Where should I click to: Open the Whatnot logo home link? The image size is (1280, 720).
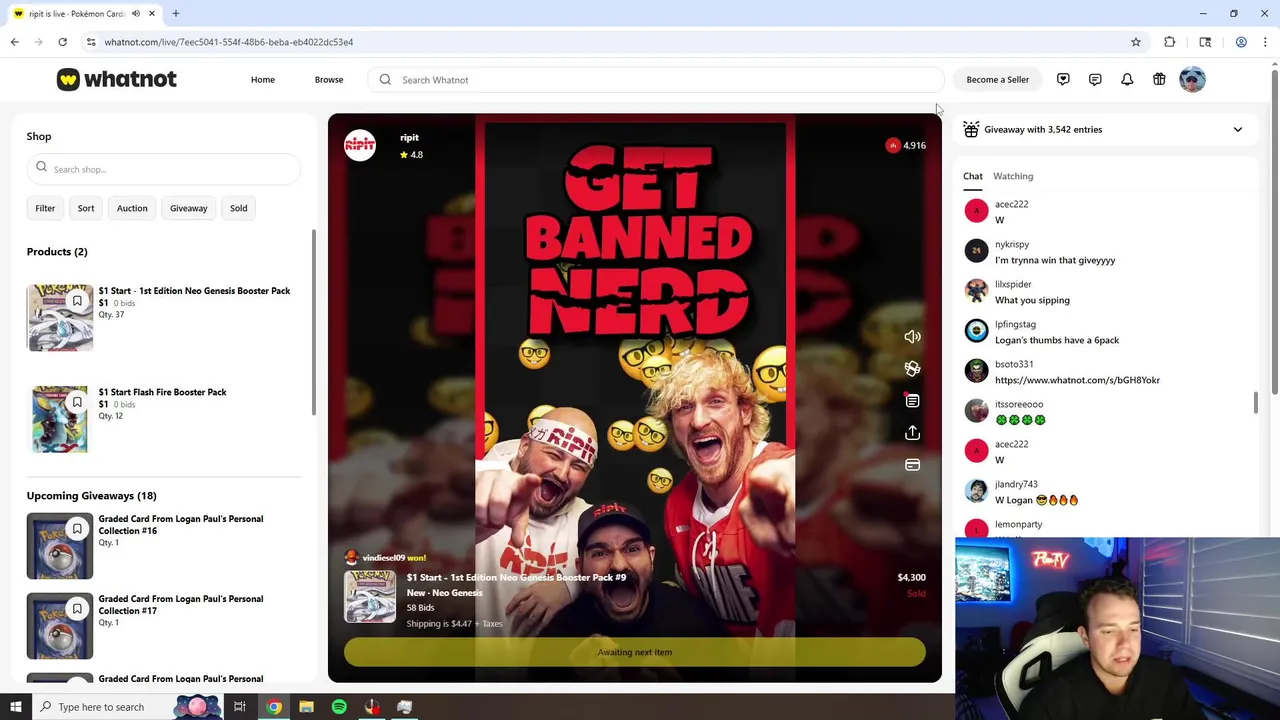(117, 79)
